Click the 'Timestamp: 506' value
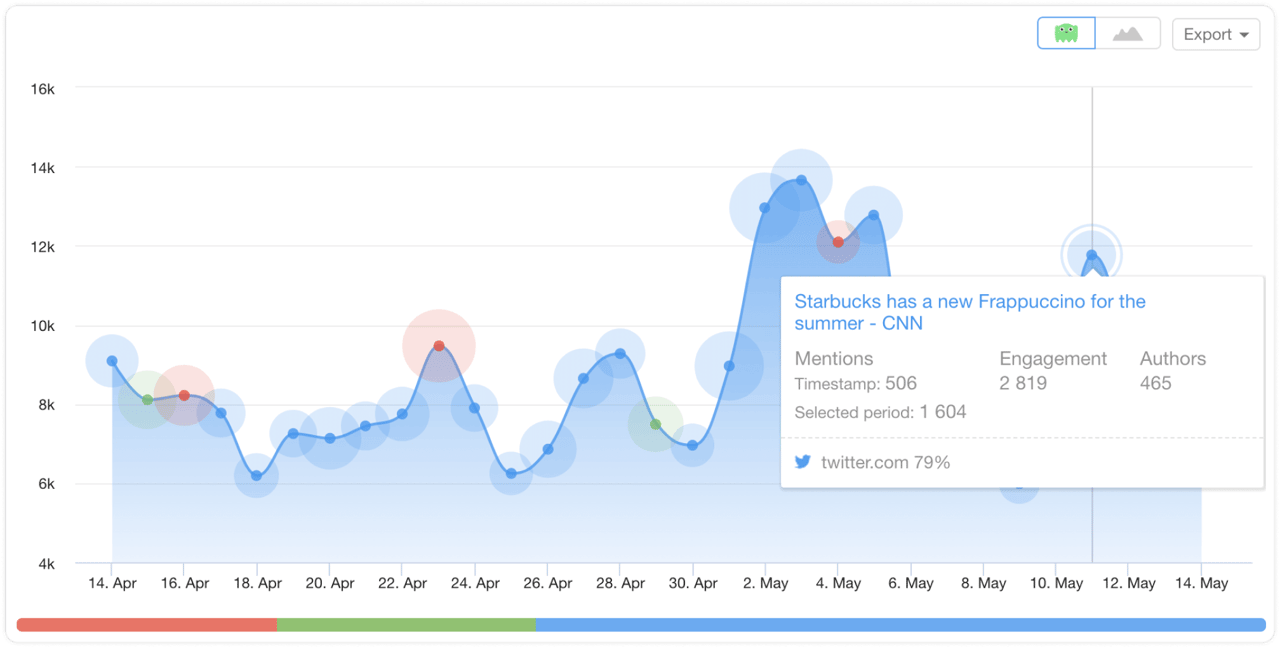 coord(856,384)
